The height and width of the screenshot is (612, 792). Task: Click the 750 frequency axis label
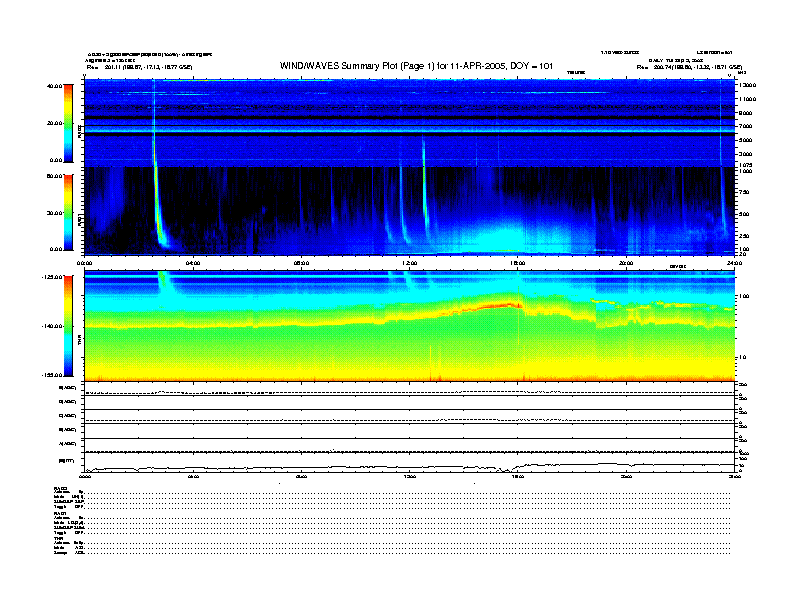pyautogui.click(x=744, y=192)
